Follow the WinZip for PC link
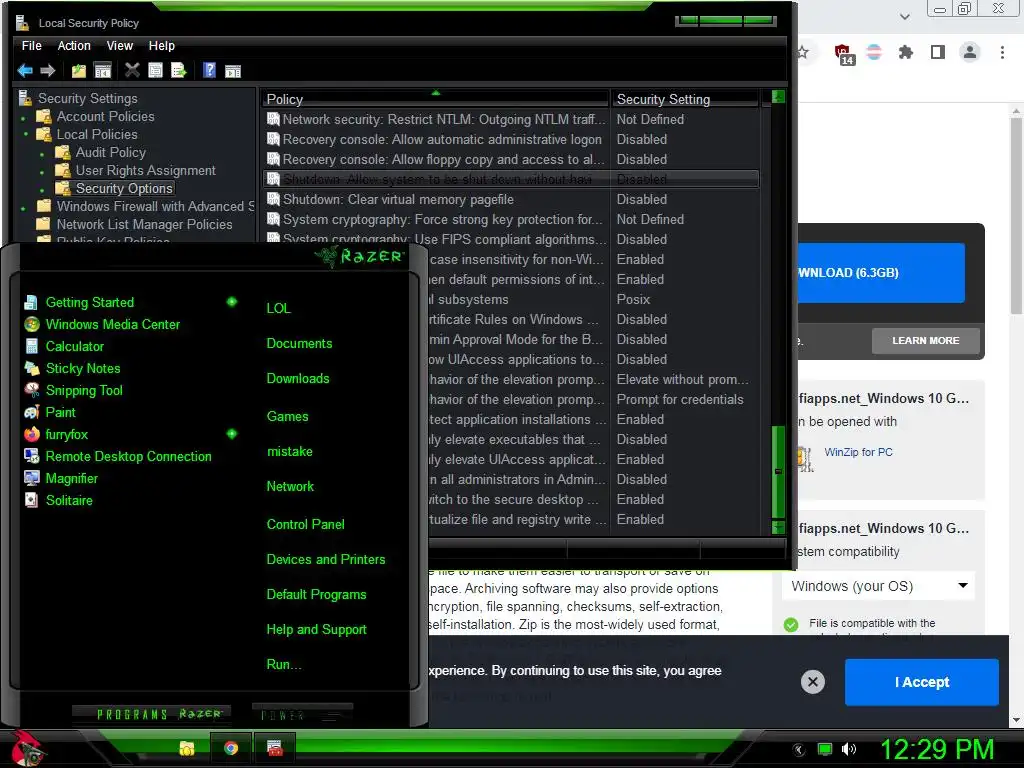Image resolution: width=1024 pixels, height=768 pixels. point(858,452)
